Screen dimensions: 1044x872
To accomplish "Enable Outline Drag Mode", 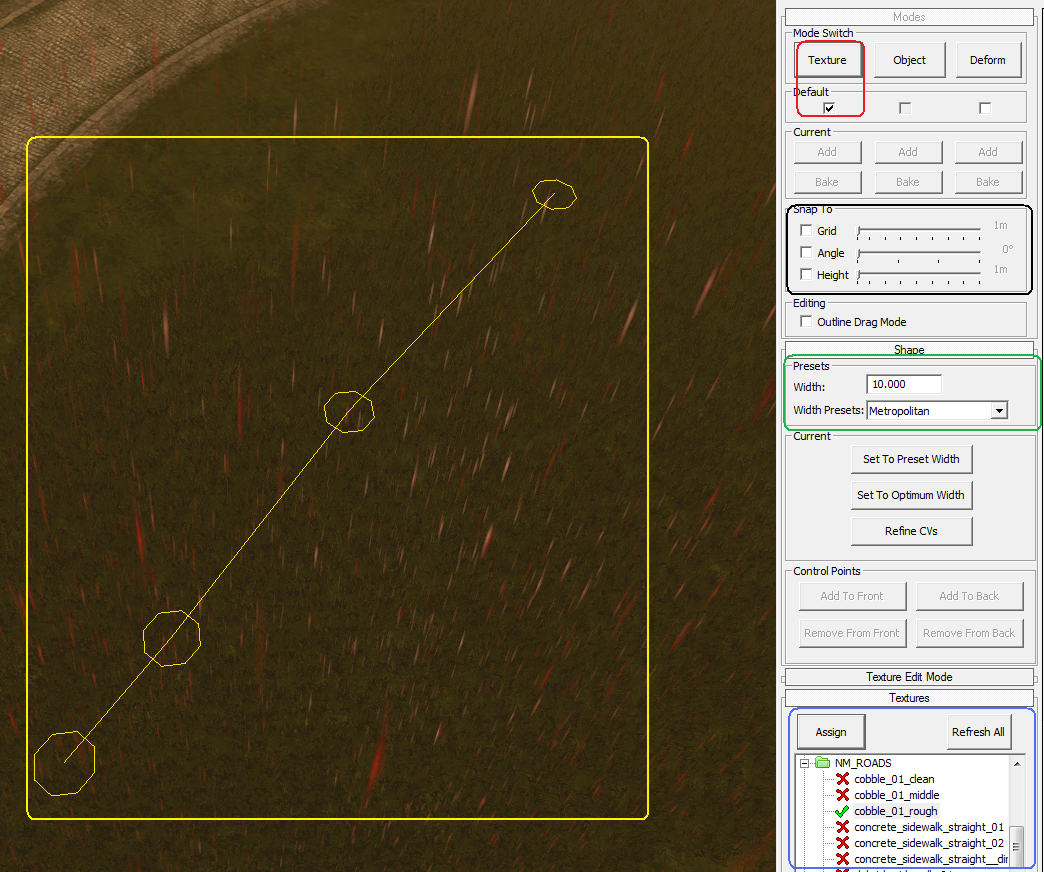I will pos(806,321).
